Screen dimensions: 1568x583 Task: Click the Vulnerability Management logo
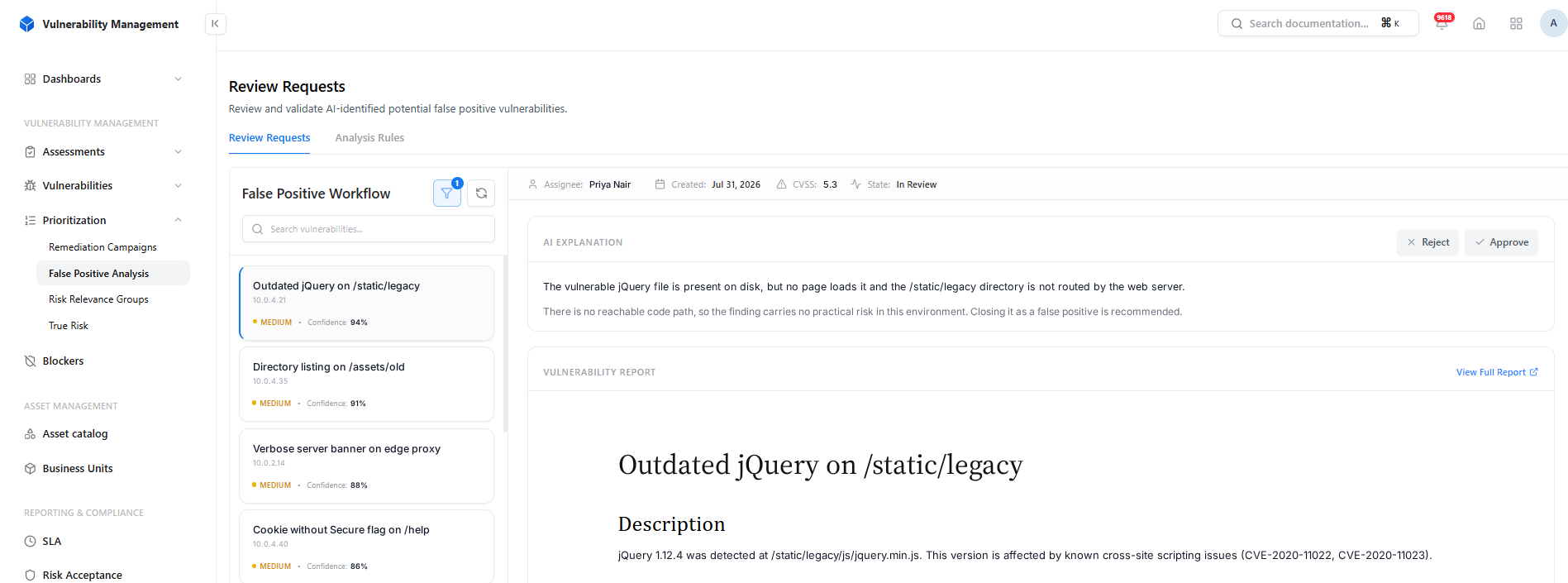pos(27,24)
